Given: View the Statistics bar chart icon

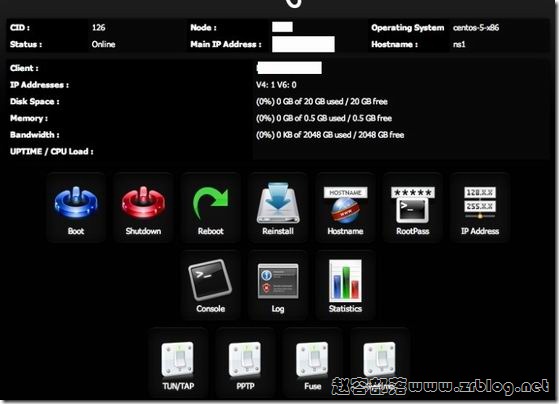Looking at the screenshot, I should (345, 281).
